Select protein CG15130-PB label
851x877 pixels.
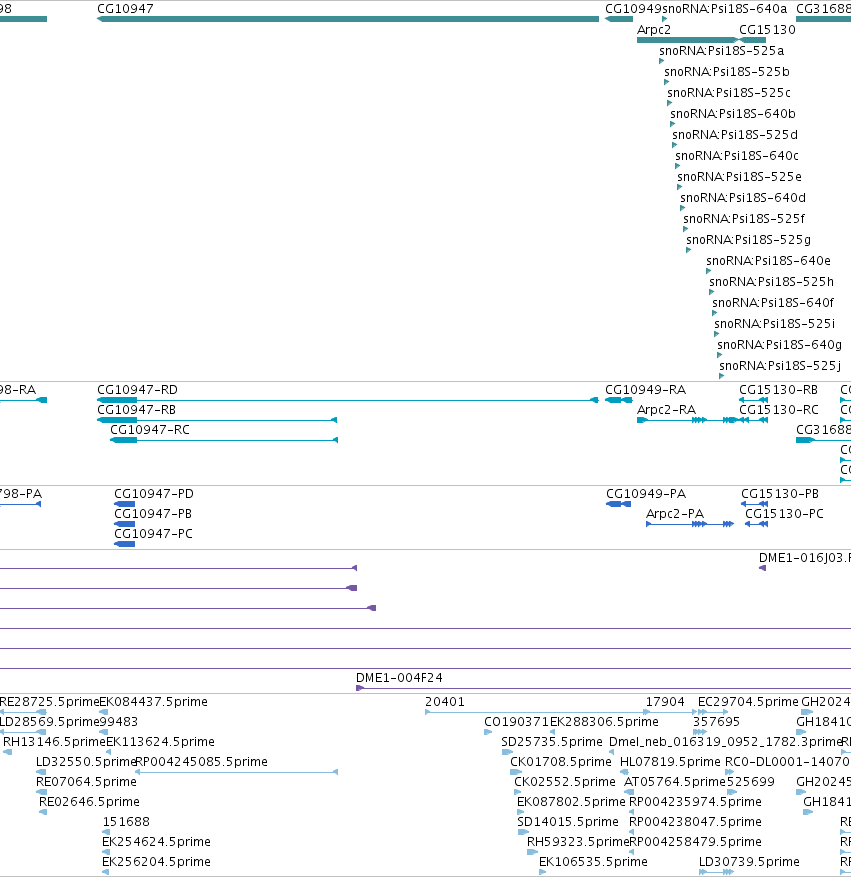(x=780, y=494)
